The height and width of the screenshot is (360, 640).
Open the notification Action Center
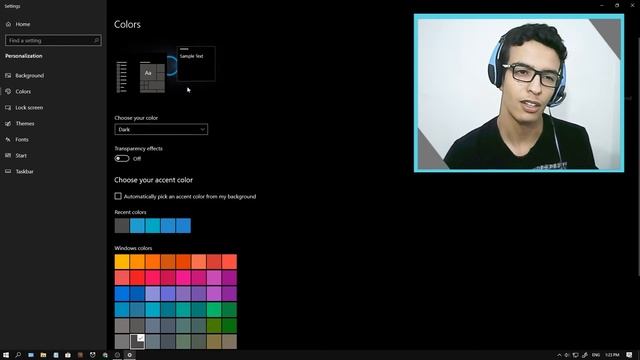coord(629,355)
